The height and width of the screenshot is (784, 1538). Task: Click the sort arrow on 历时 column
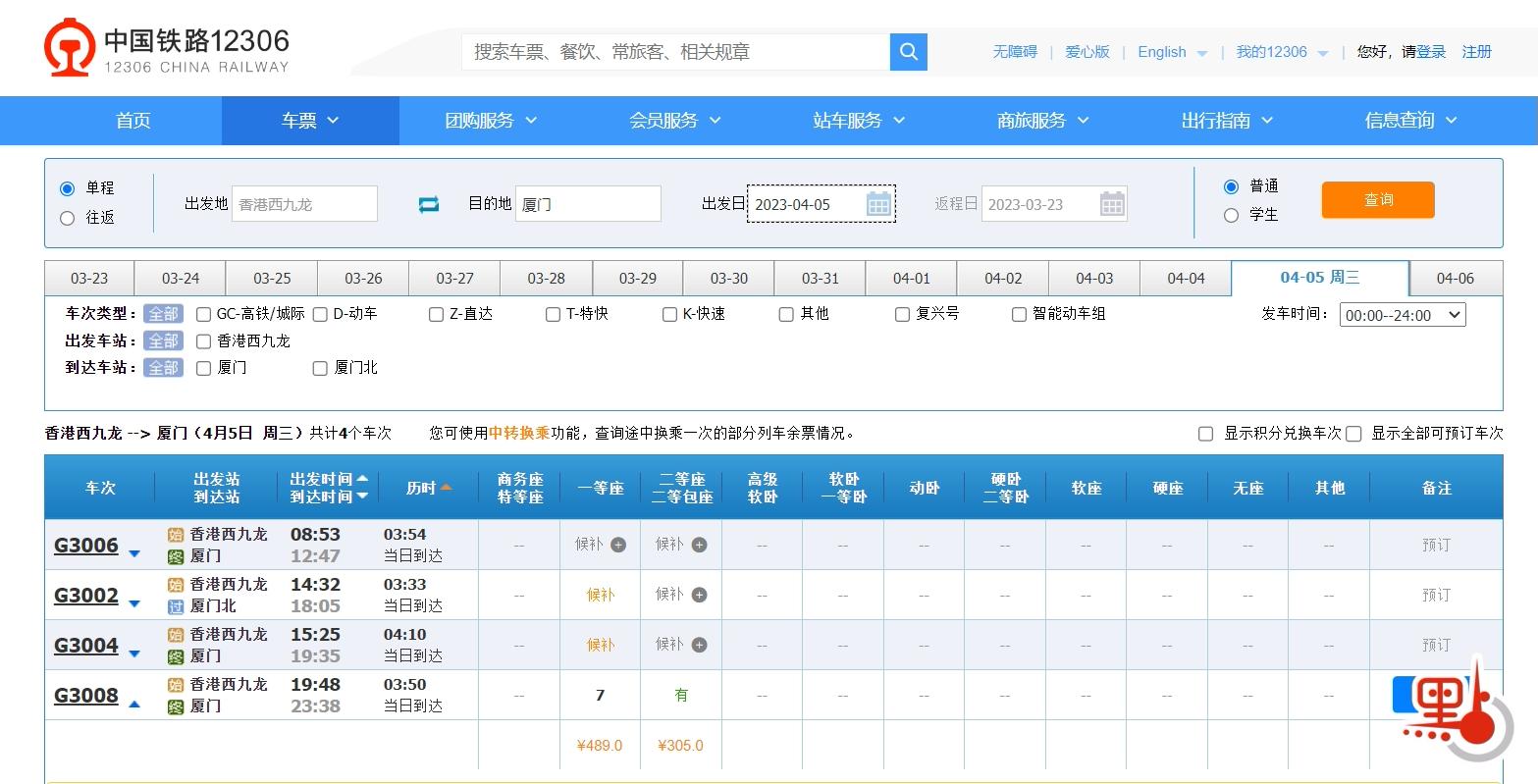tap(448, 486)
